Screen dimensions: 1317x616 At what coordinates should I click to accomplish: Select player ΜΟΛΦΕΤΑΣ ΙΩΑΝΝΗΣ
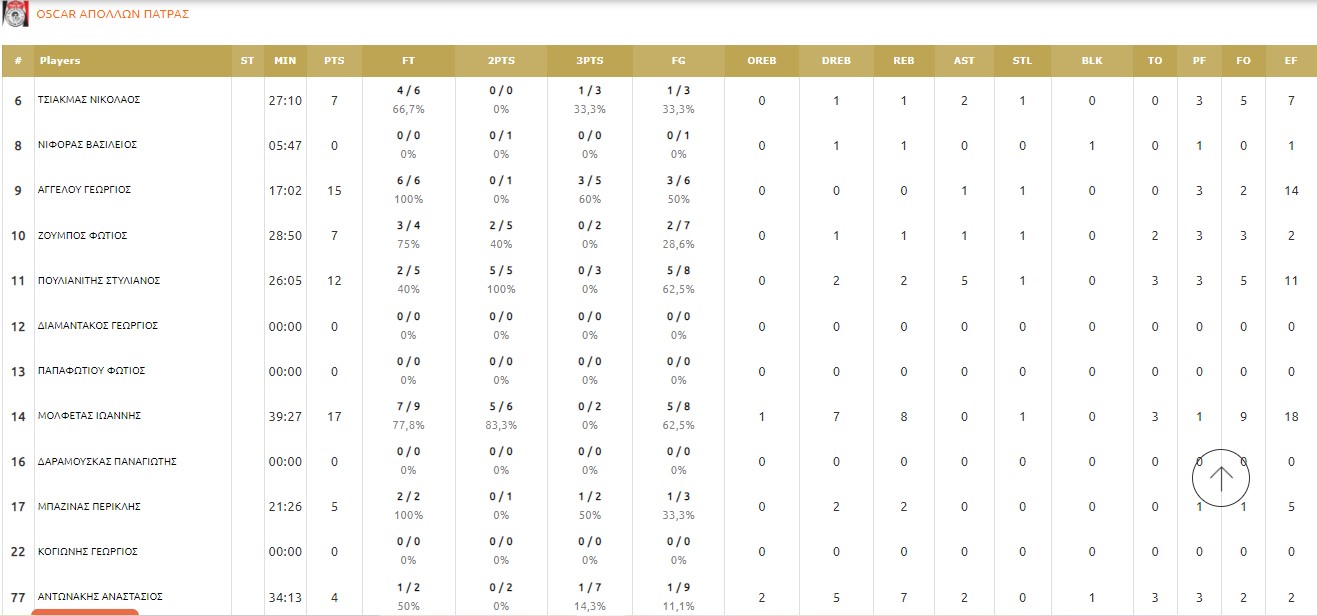pos(89,416)
